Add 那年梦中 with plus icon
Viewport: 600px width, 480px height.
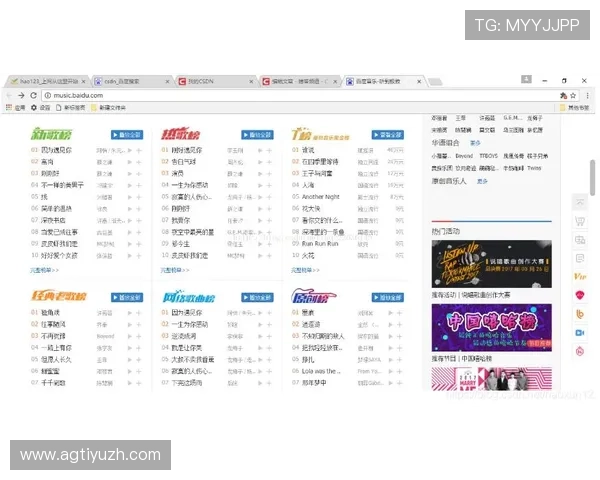click(x=399, y=383)
